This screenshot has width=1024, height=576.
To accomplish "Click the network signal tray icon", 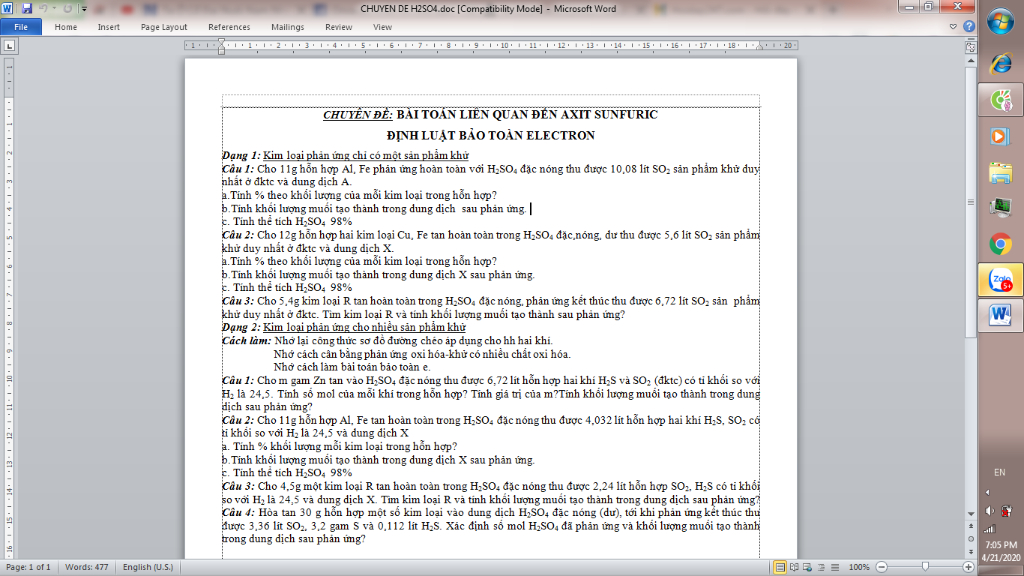I will pos(989,529).
